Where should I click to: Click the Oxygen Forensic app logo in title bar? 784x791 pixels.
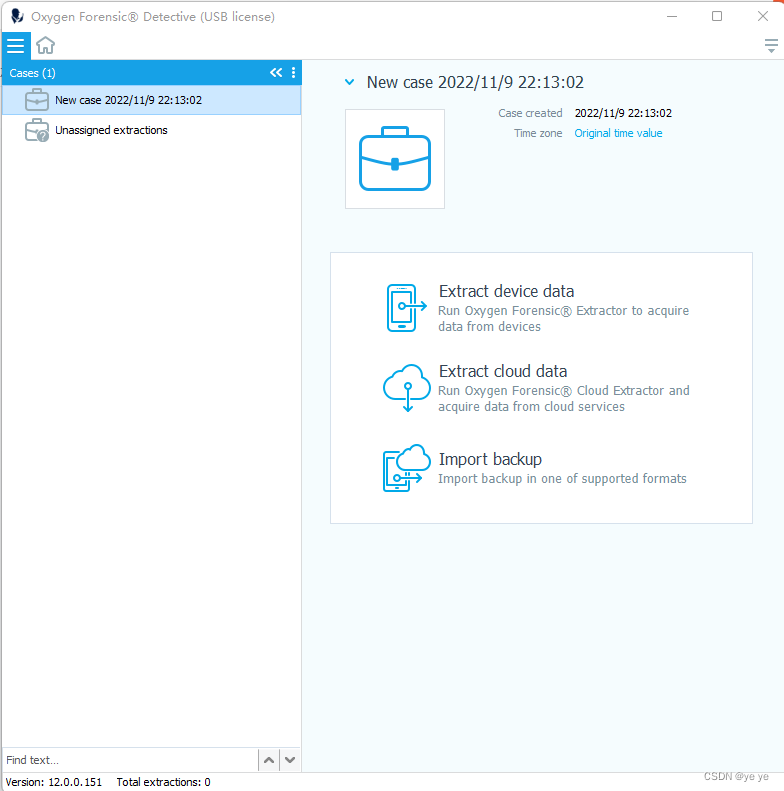pos(17,16)
